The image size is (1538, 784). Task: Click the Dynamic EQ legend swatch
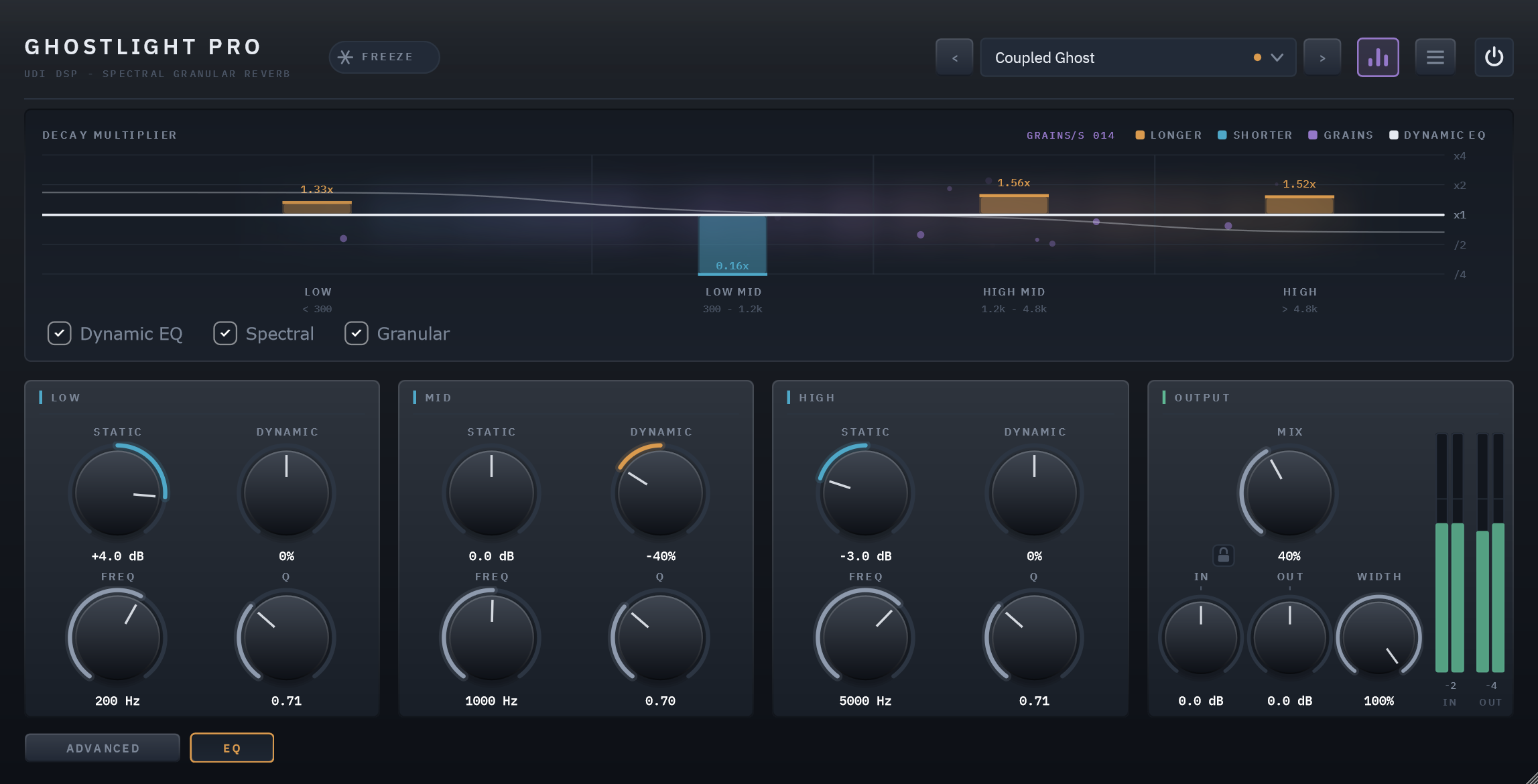click(x=1394, y=135)
